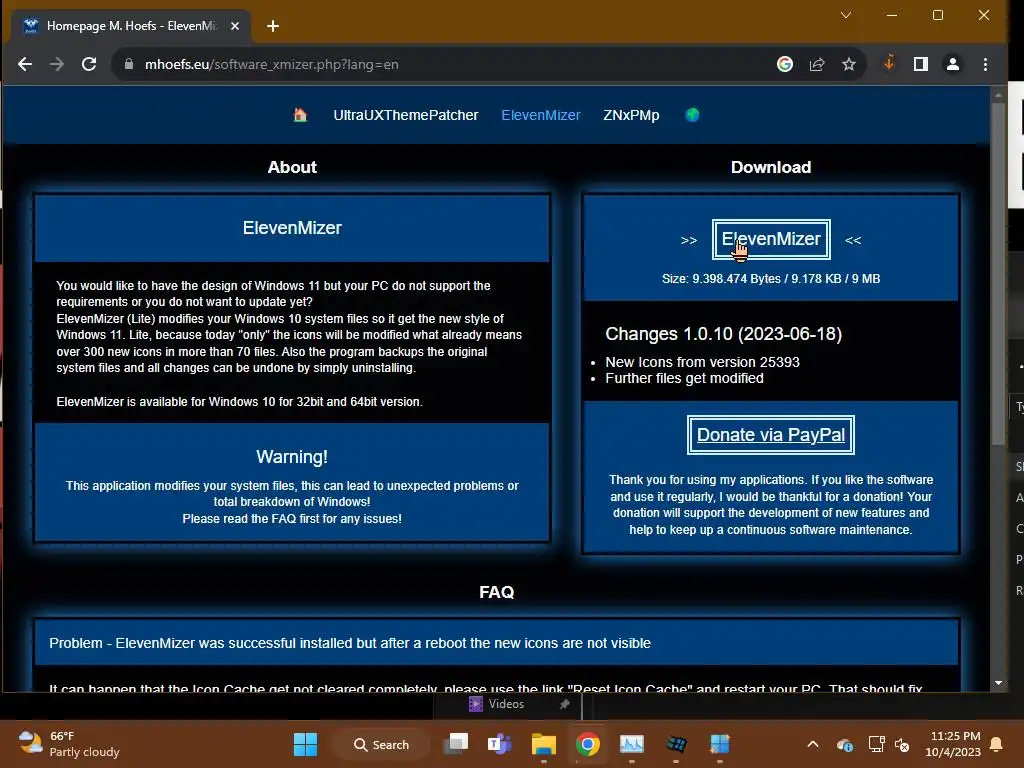The width and height of the screenshot is (1024, 768).
Task: Click the ElevenMizer heading in About panel
Action: (292, 228)
